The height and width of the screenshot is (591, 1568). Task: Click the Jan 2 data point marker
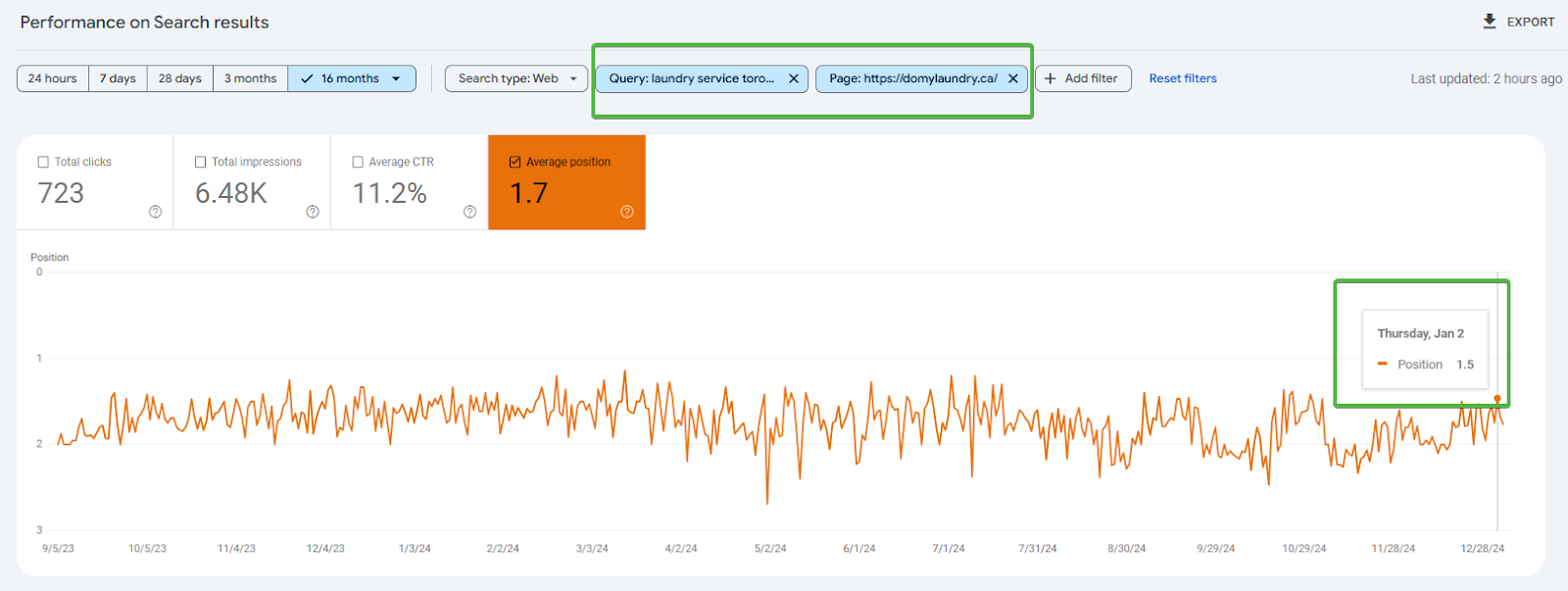(1497, 399)
